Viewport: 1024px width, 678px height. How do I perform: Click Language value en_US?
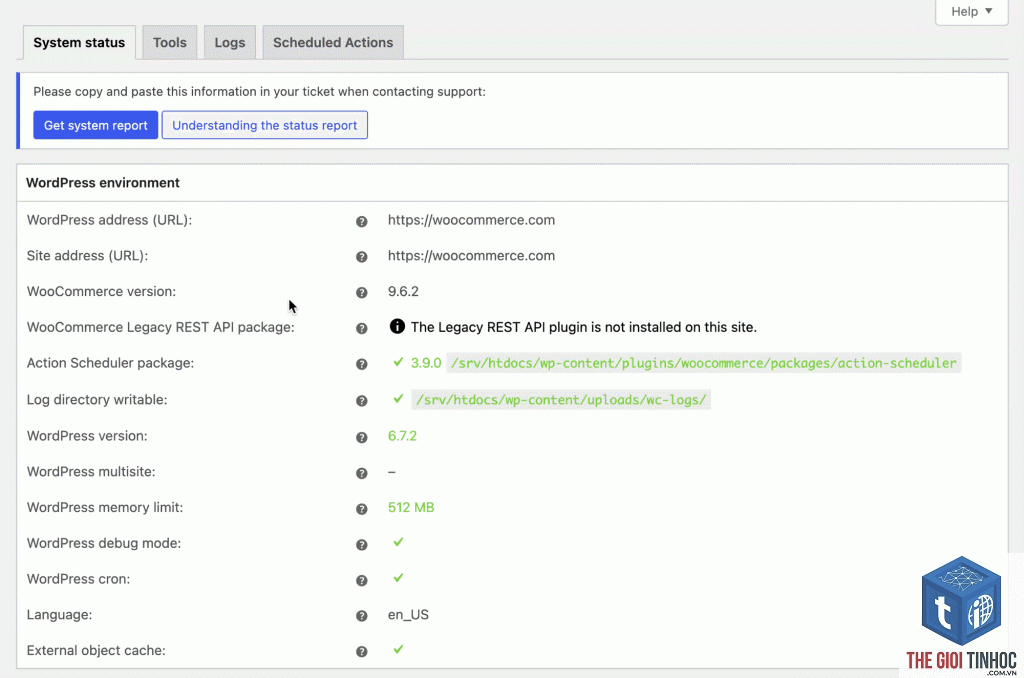pyautogui.click(x=408, y=615)
